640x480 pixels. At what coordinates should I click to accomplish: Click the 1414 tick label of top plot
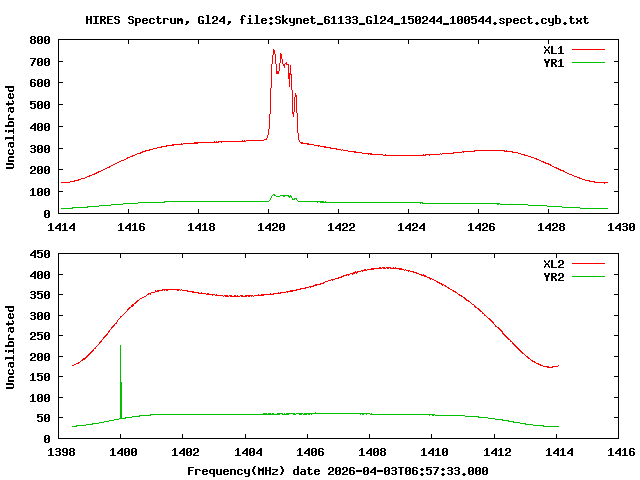click(x=61, y=227)
